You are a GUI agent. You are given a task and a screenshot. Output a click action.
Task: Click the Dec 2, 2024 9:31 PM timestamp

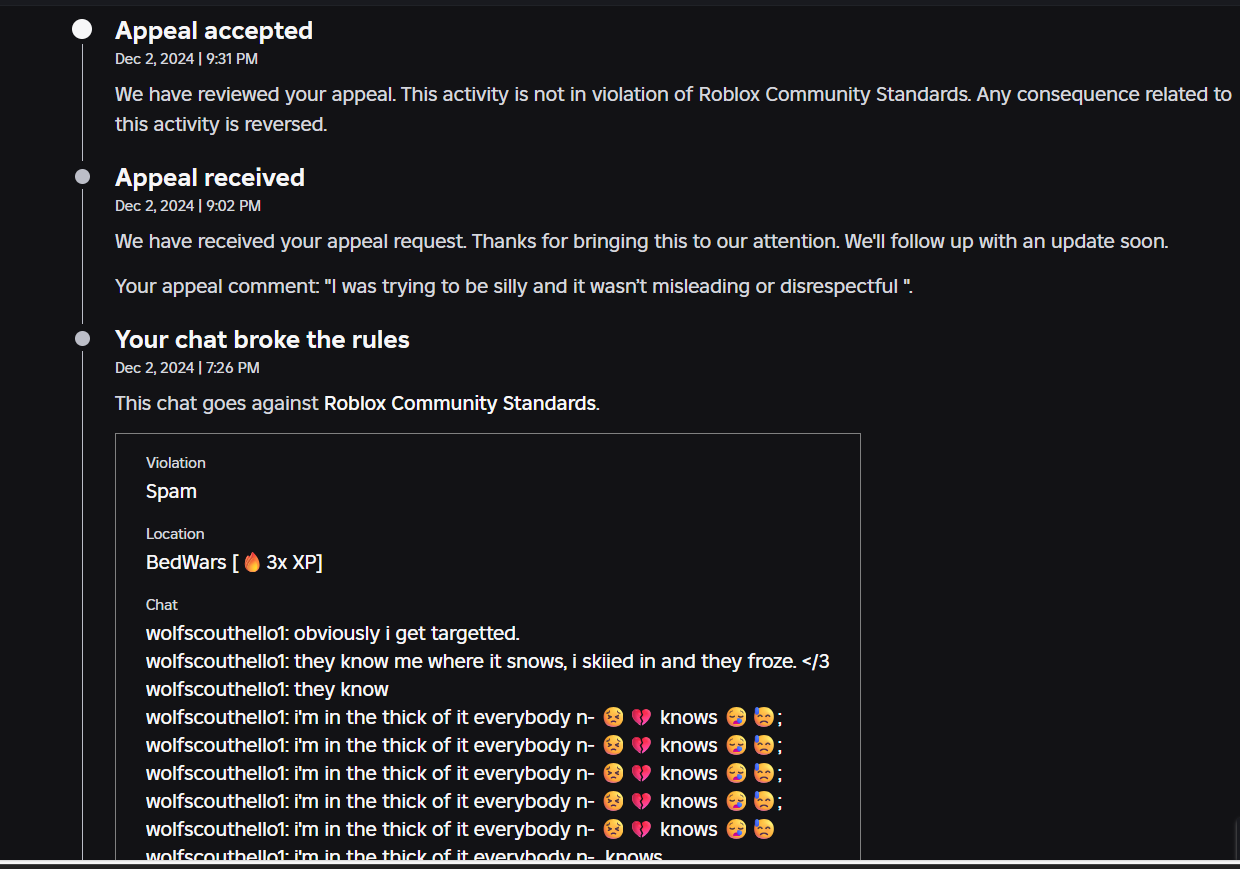[x=186, y=59]
